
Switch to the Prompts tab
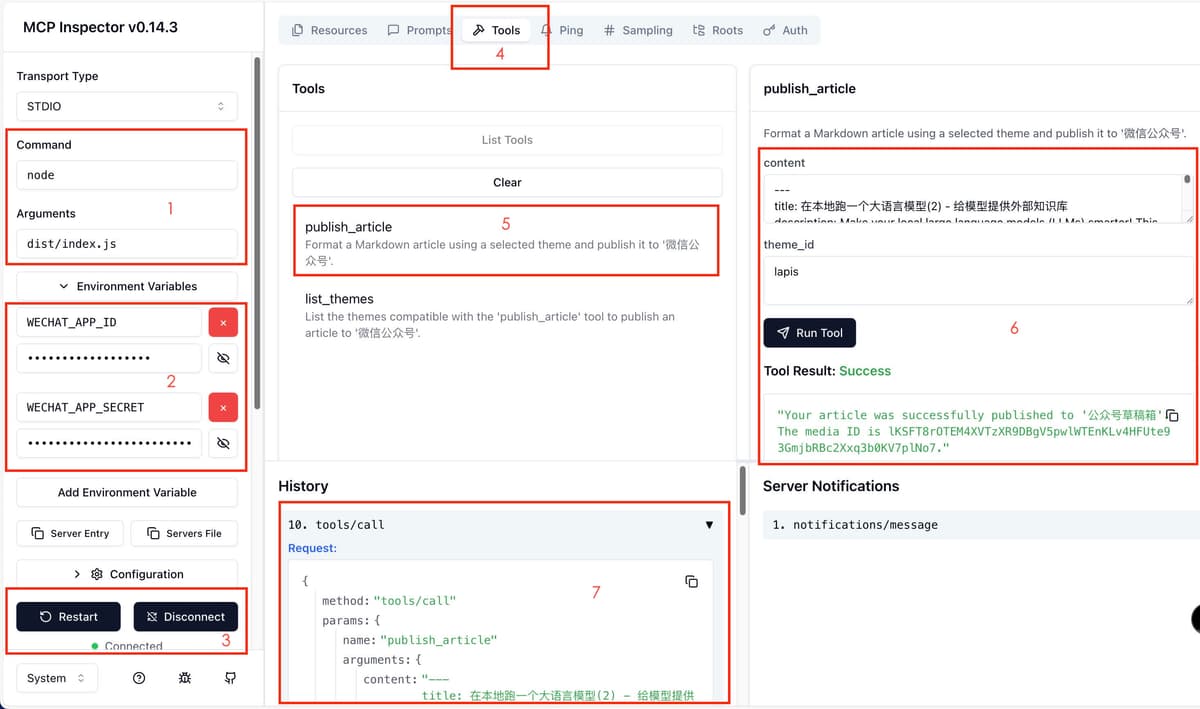(x=420, y=30)
